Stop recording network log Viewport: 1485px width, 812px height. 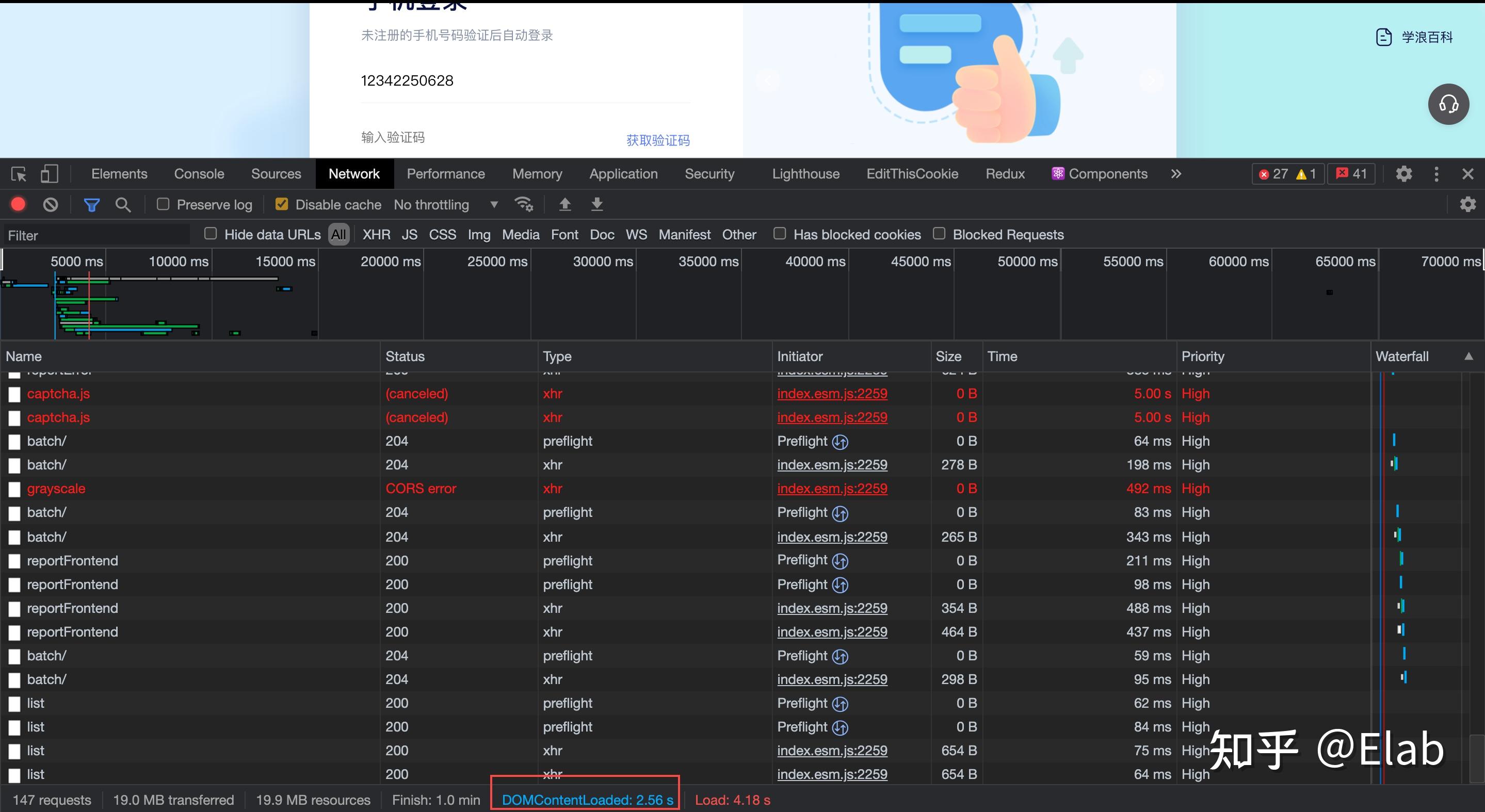click(x=18, y=204)
